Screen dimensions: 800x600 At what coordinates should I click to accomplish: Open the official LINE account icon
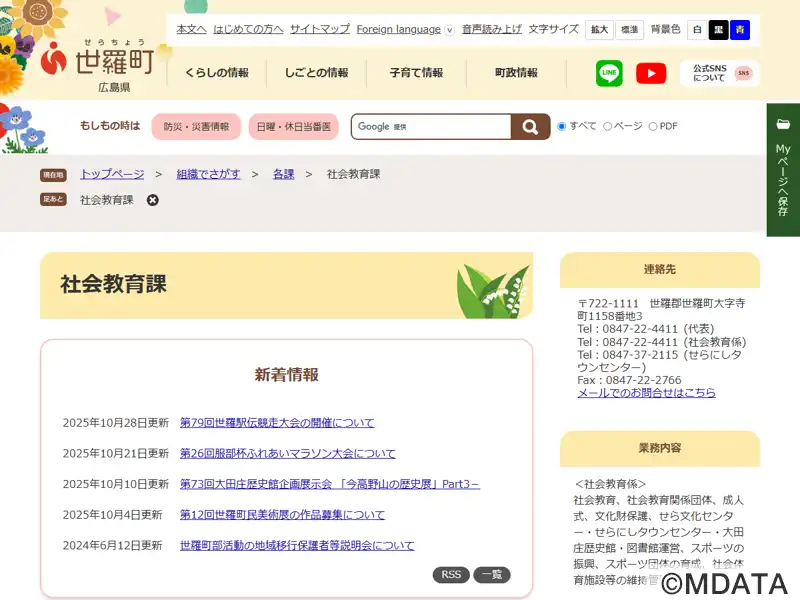pyautogui.click(x=609, y=73)
